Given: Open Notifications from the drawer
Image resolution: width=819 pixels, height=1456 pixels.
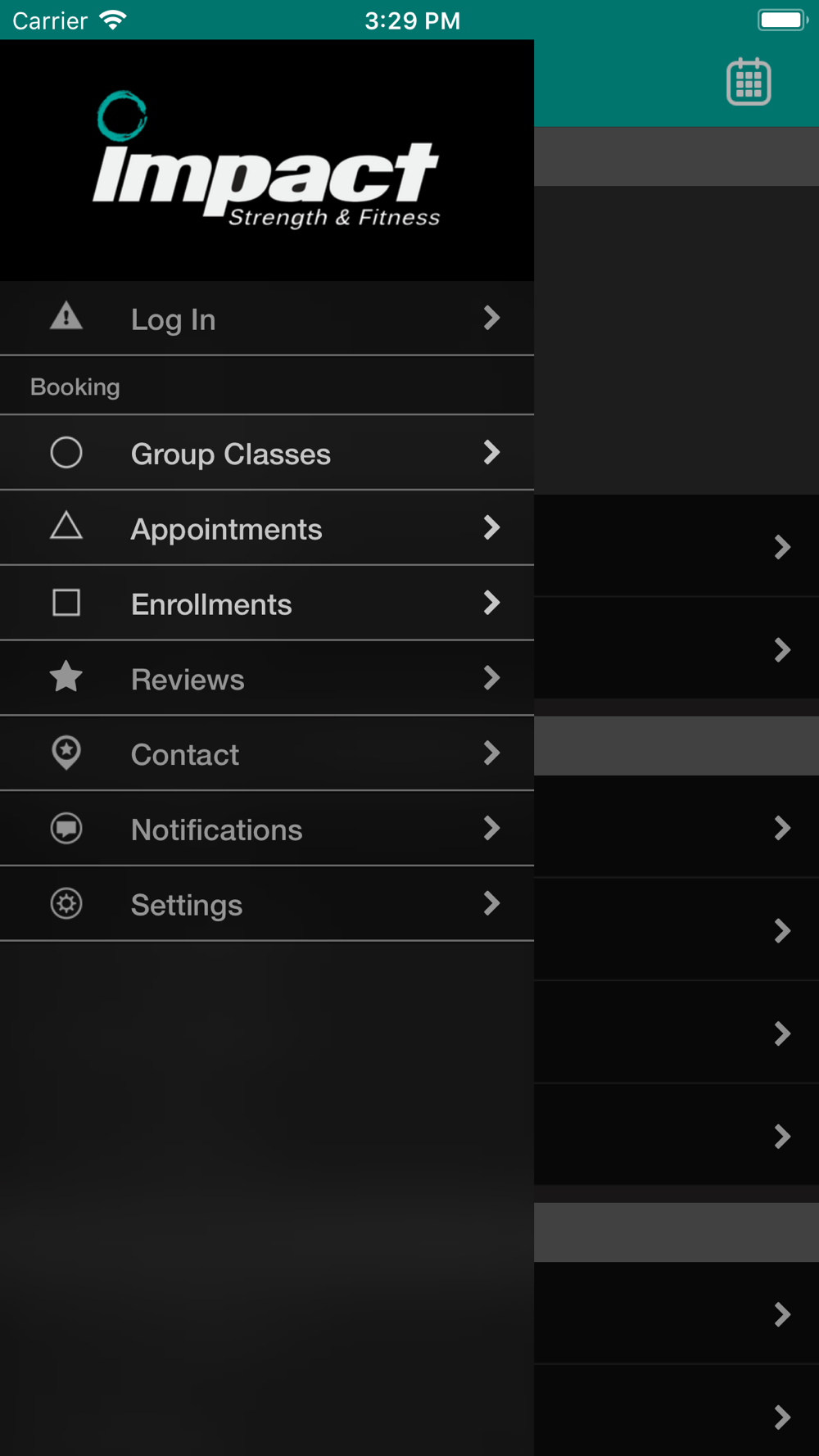Looking at the screenshot, I should coord(267,830).
